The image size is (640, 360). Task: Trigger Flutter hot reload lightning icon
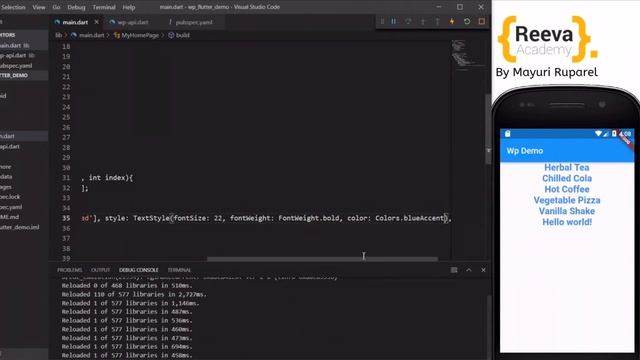tap(452, 21)
